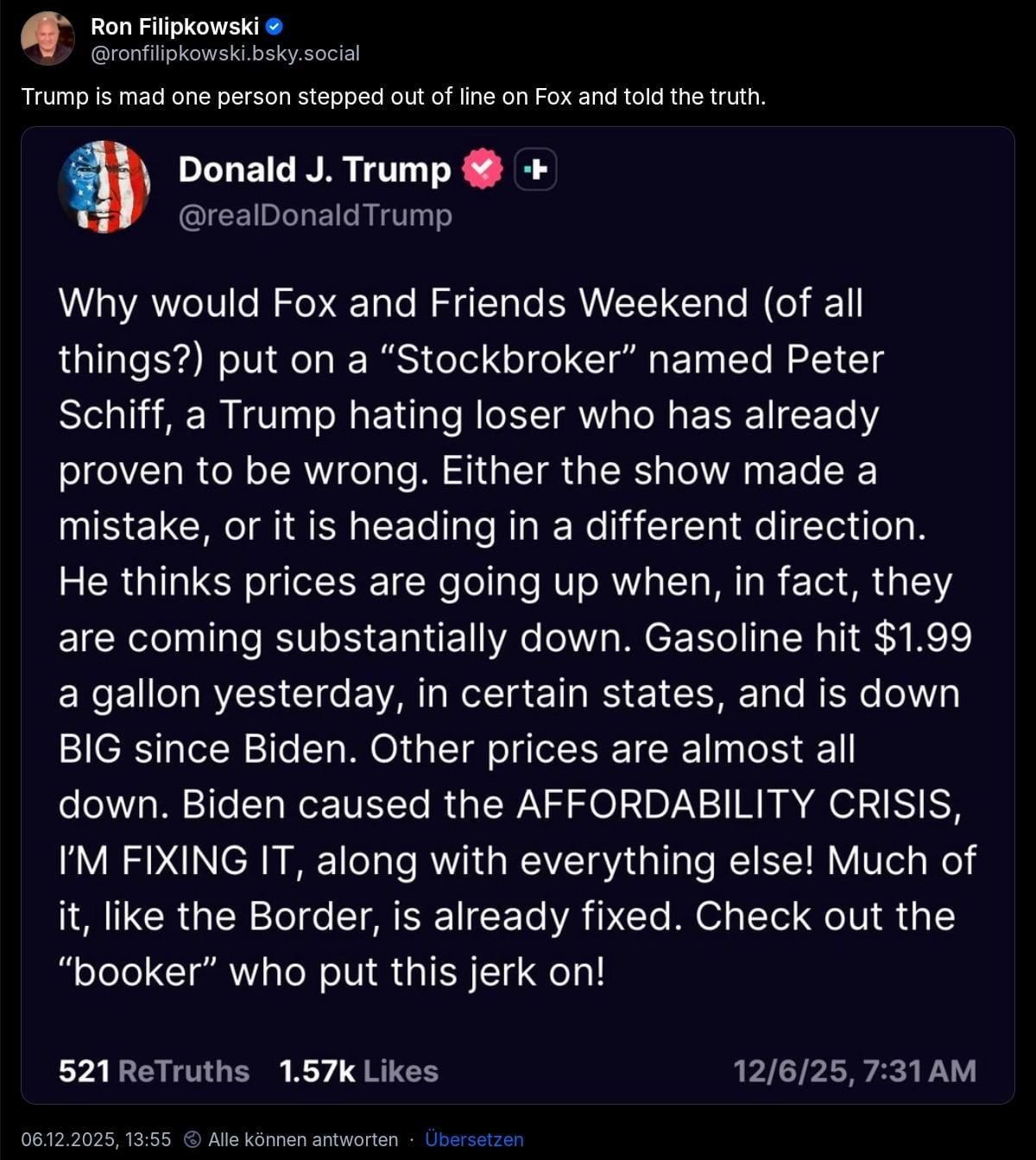Click the 12/6/25, 7:31 AM timestamp
Image resolution: width=1036 pixels, height=1160 pixels.
click(855, 1071)
